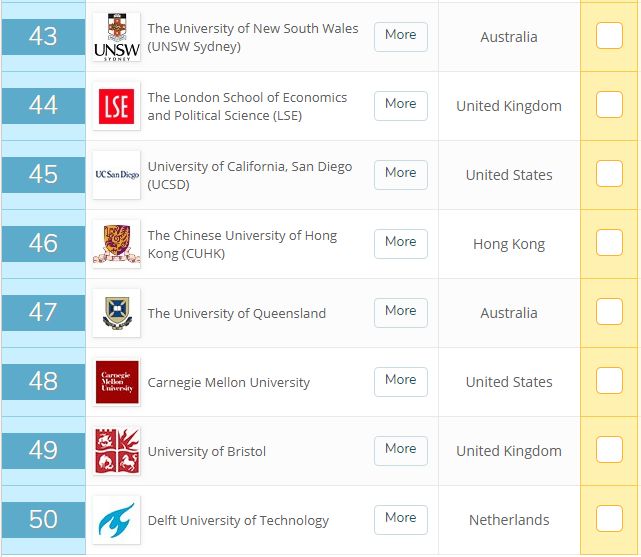The image size is (641, 557).
Task: Check the compare box for UNSW Sydney
Action: 609,36
